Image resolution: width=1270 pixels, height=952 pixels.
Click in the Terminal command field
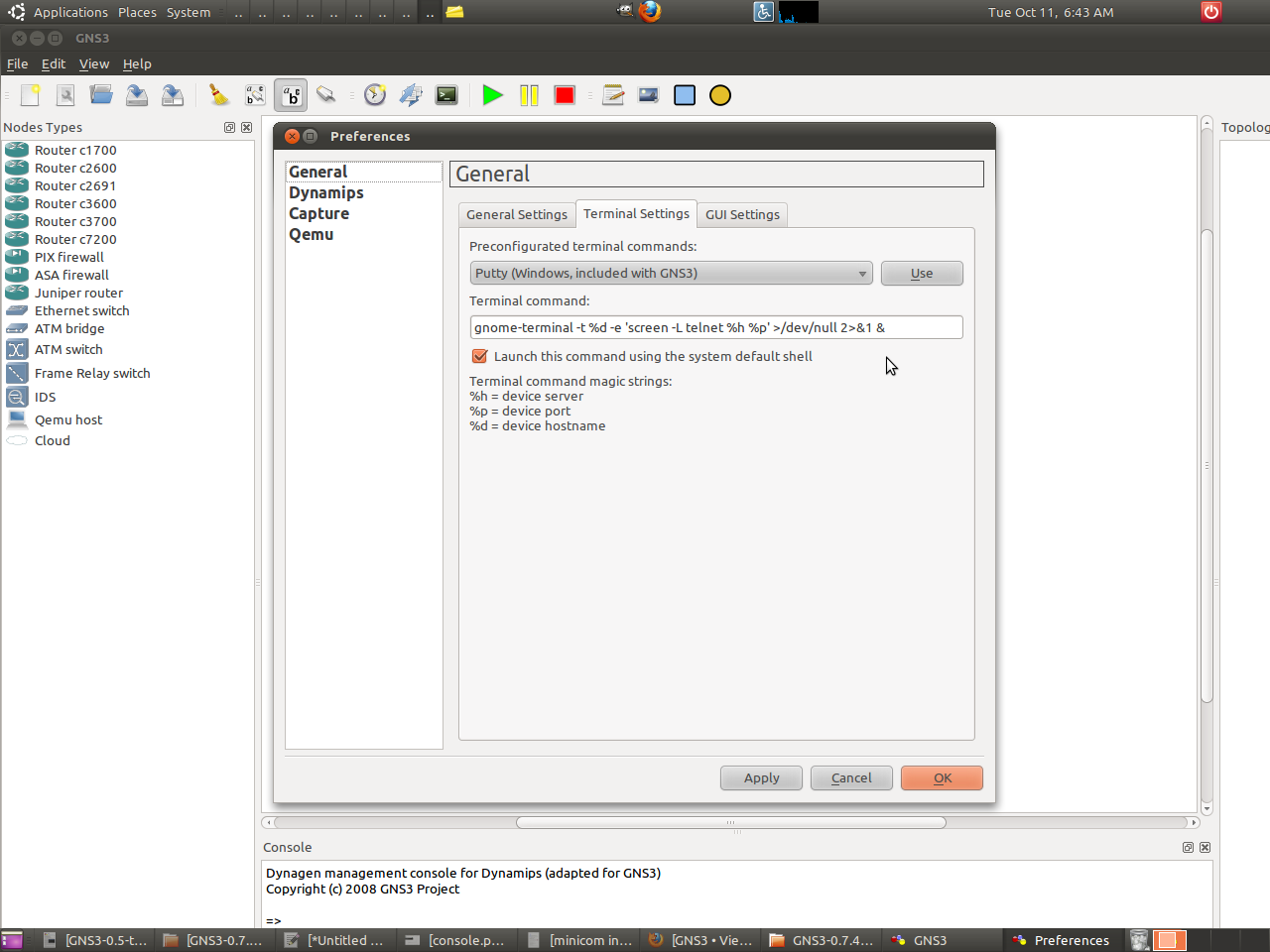tap(716, 327)
